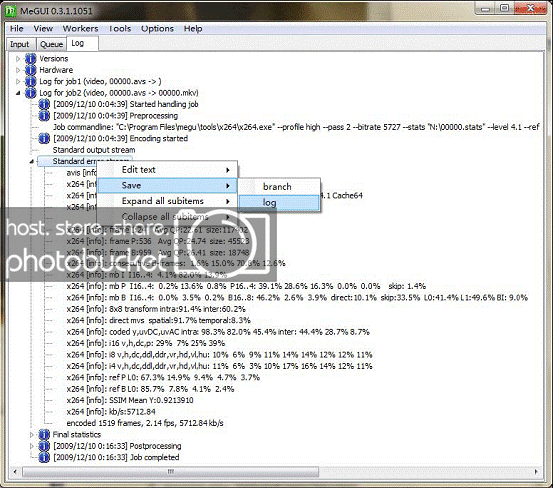
Task: Click the info icon for Log for job1
Action: click(31, 81)
